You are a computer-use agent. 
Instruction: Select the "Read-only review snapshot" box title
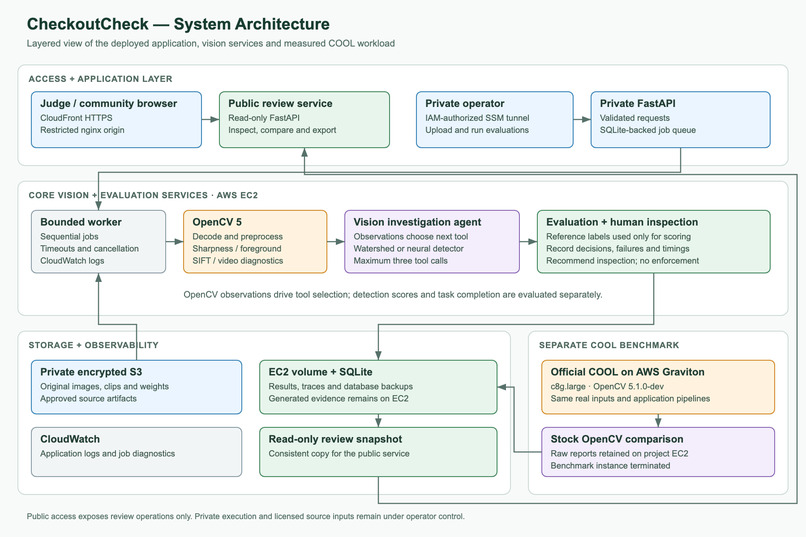point(335,439)
